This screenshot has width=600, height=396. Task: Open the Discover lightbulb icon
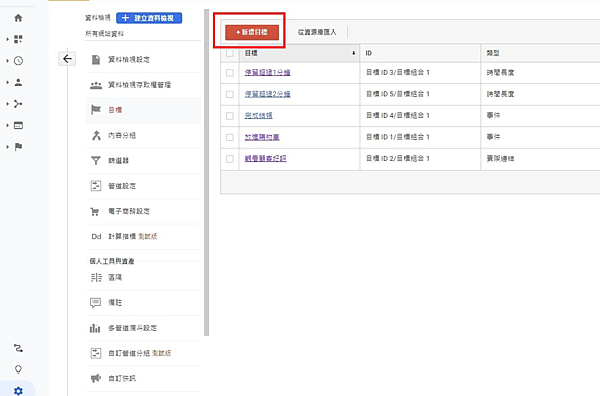(18, 369)
